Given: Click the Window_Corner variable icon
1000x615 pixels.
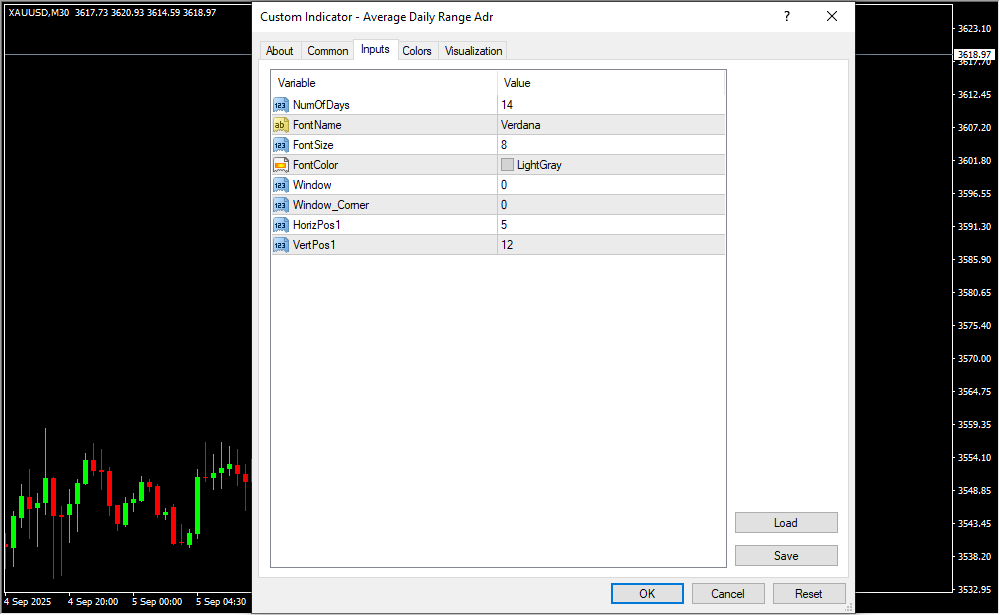Looking at the screenshot, I should pos(280,205).
